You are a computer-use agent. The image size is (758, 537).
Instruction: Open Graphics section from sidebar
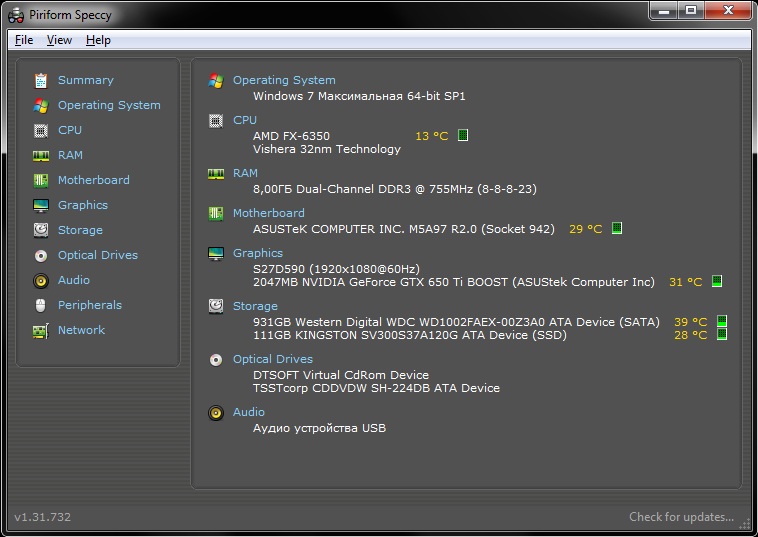coord(83,205)
